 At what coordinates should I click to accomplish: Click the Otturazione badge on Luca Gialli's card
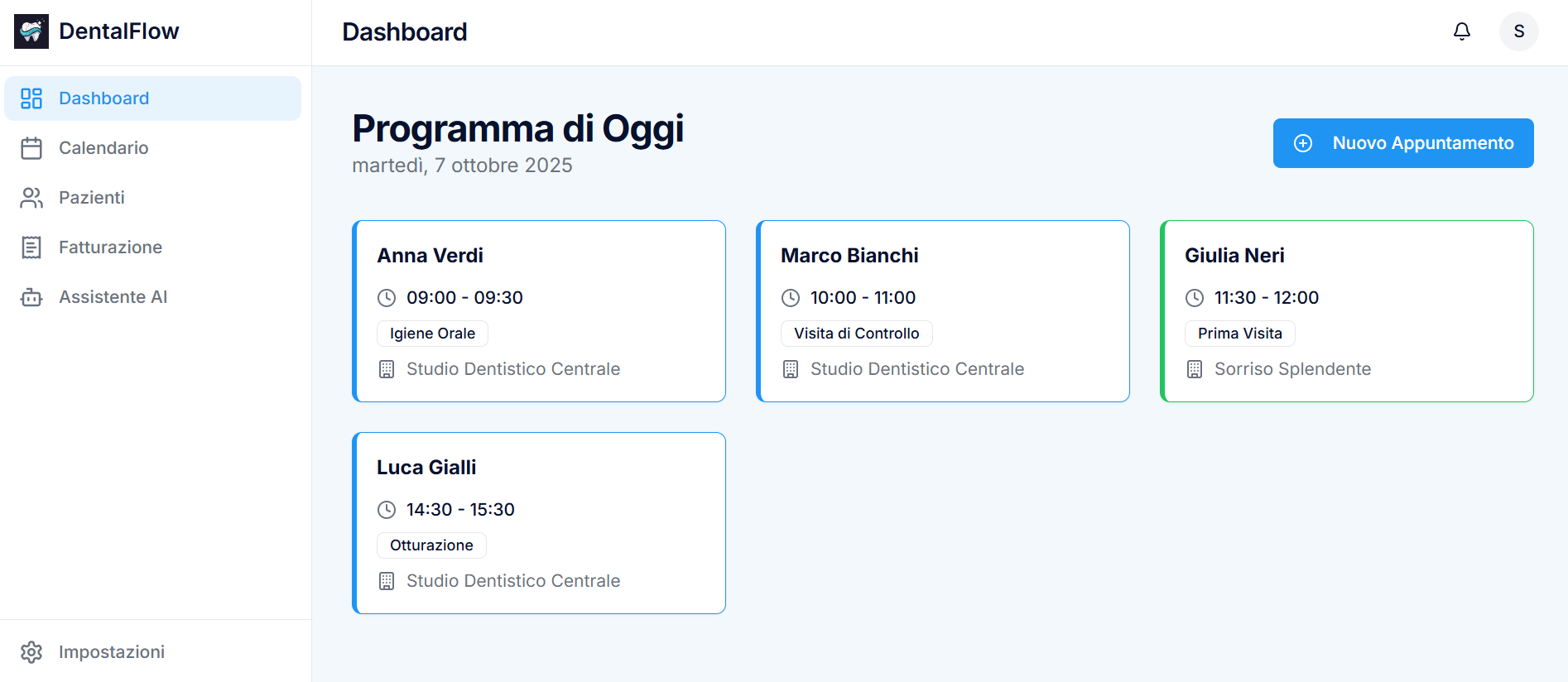click(x=431, y=545)
